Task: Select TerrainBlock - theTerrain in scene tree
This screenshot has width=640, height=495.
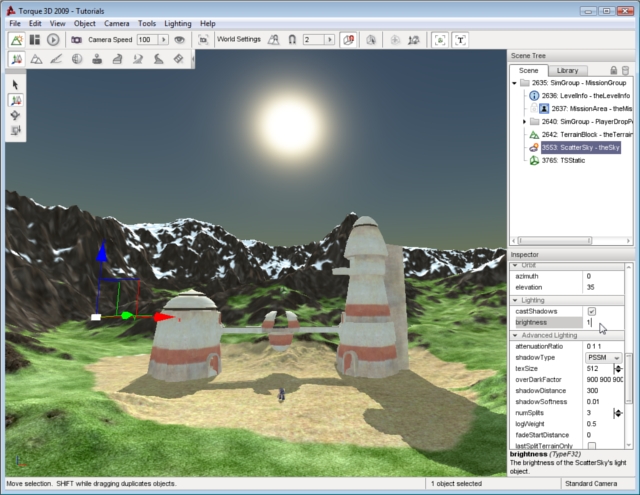Action: tap(580, 134)
